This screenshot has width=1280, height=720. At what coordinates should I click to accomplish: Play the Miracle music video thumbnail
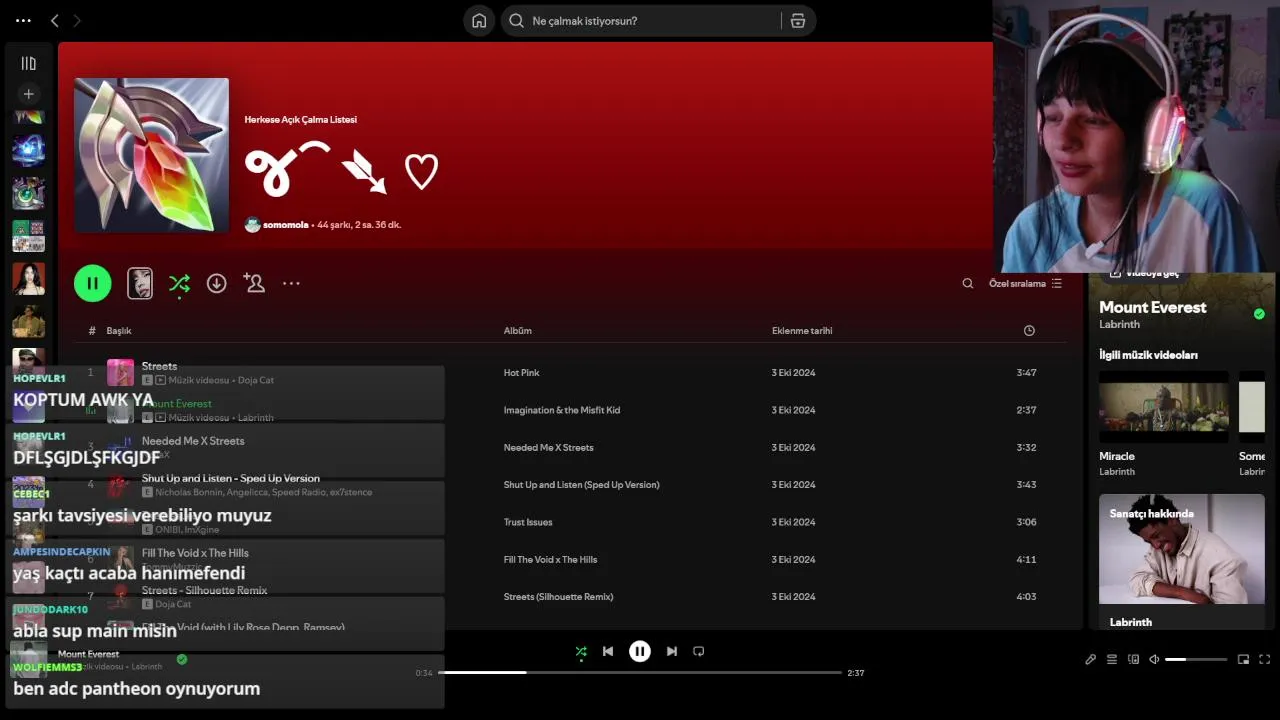pos(1163,407)
